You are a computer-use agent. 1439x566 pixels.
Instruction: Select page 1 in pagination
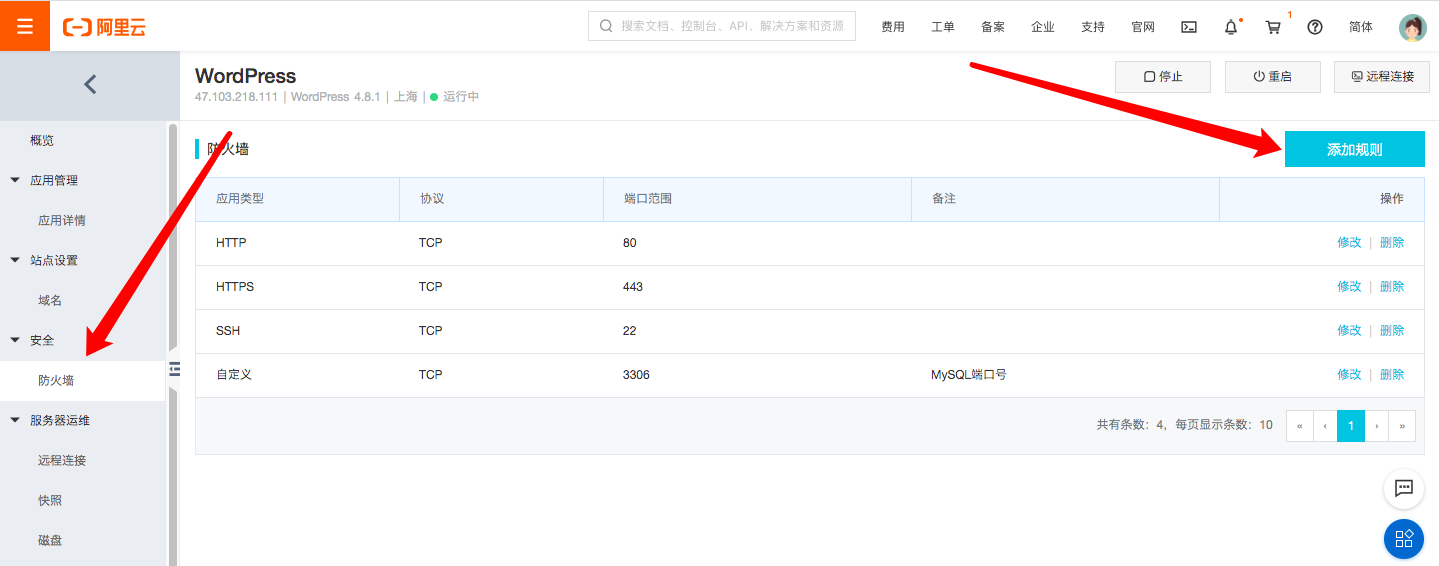click(1351, 425)
